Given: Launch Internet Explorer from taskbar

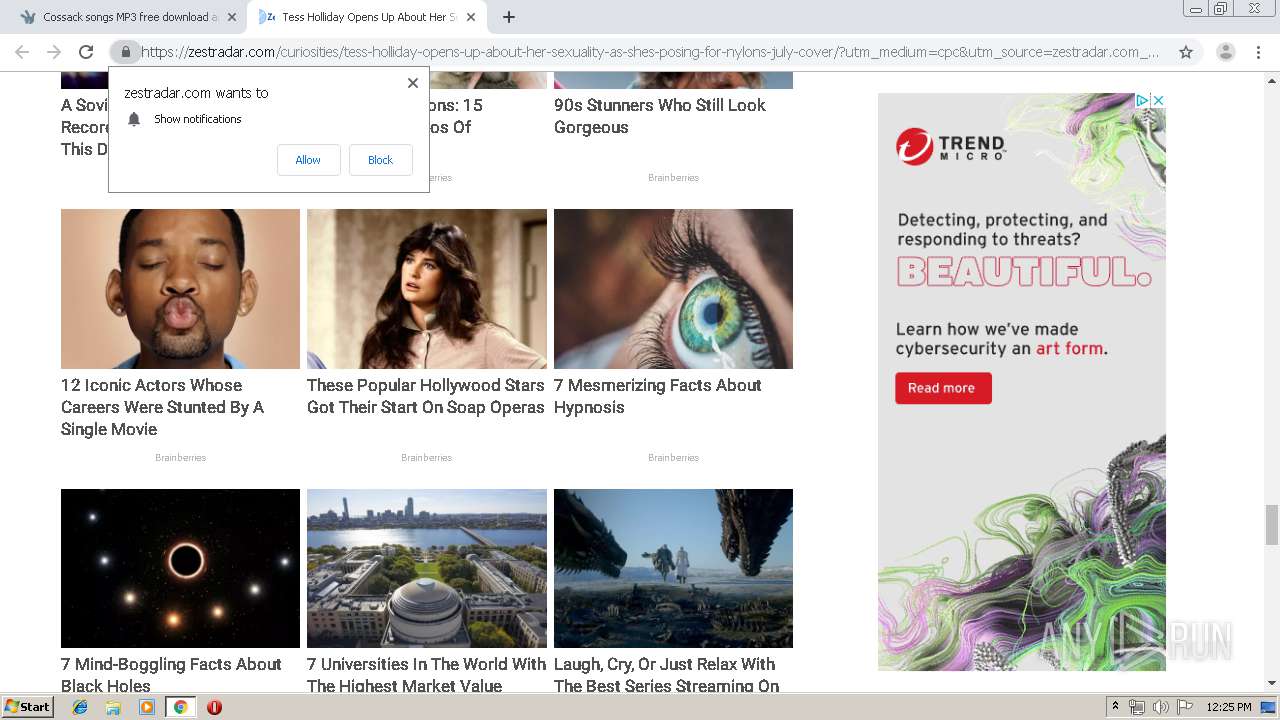Looking at the screenshot, I should click(x=80, y=707).
